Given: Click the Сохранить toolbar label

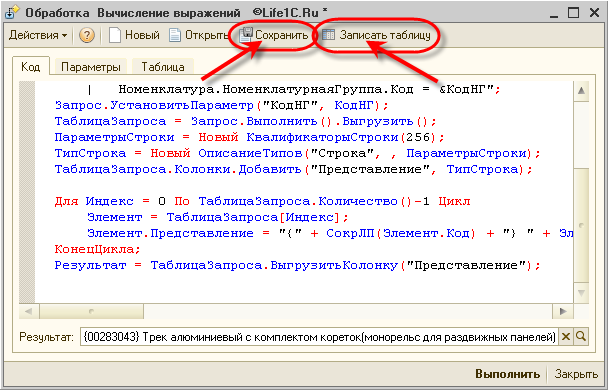Looking at the screenshot, I should [x=282, y=35].
